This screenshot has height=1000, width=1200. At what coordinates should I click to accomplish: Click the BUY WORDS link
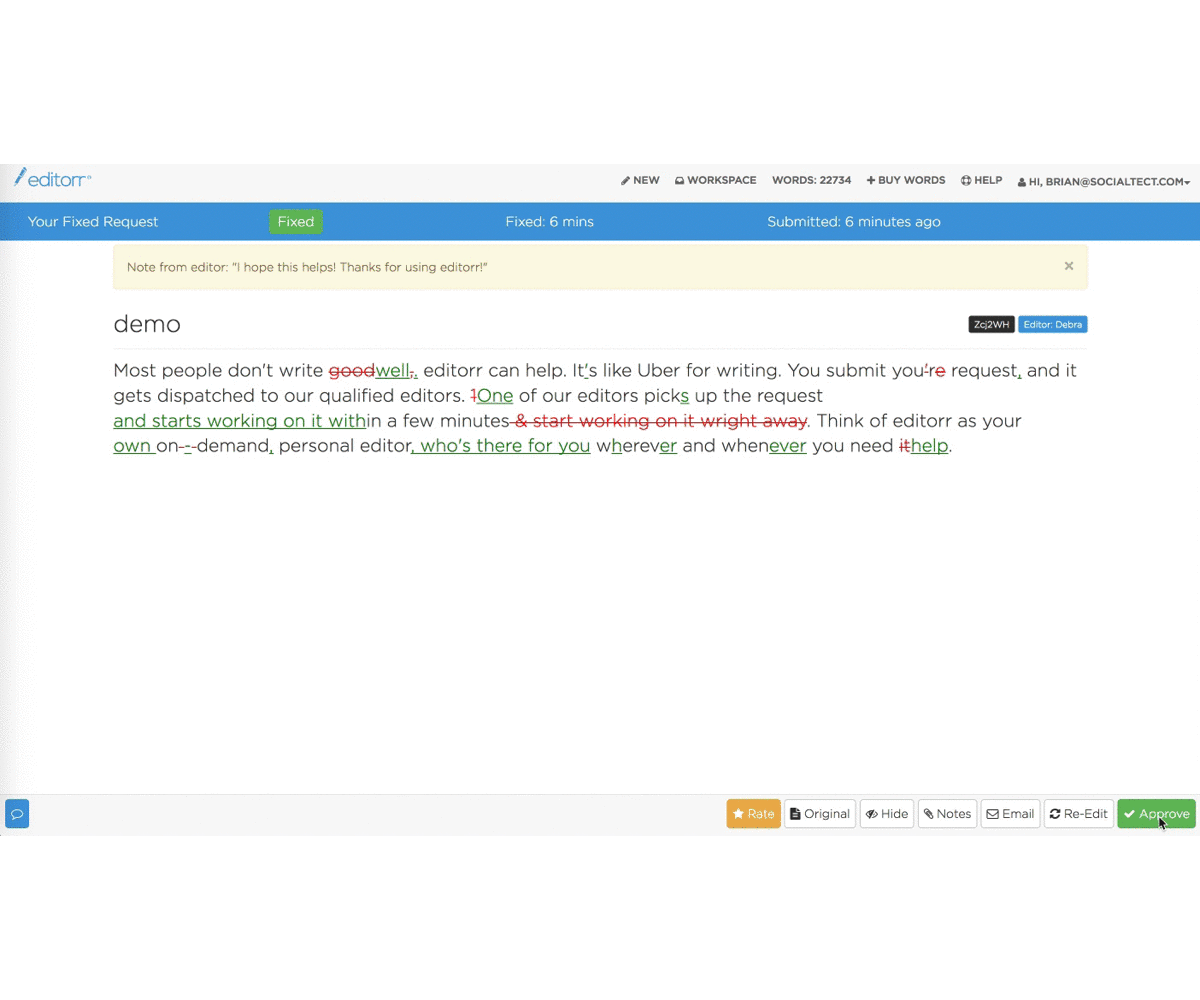[906, 181]
